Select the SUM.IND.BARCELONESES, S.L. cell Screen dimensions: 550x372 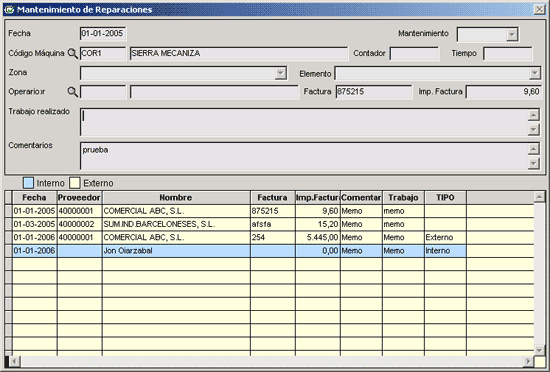(176, 224)
